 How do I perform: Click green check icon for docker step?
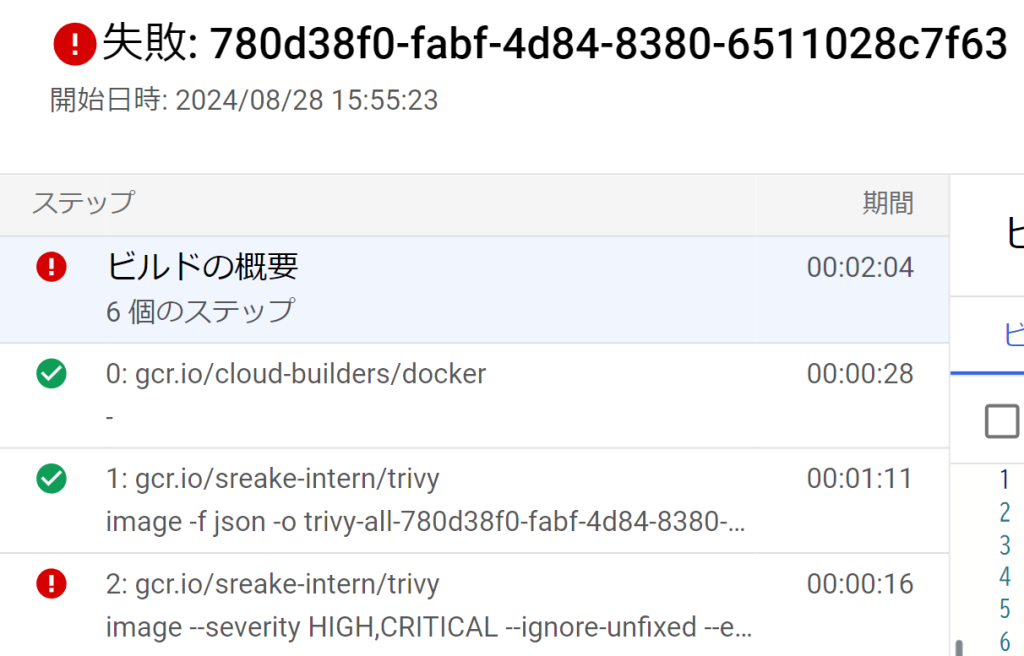pos(51,374)
